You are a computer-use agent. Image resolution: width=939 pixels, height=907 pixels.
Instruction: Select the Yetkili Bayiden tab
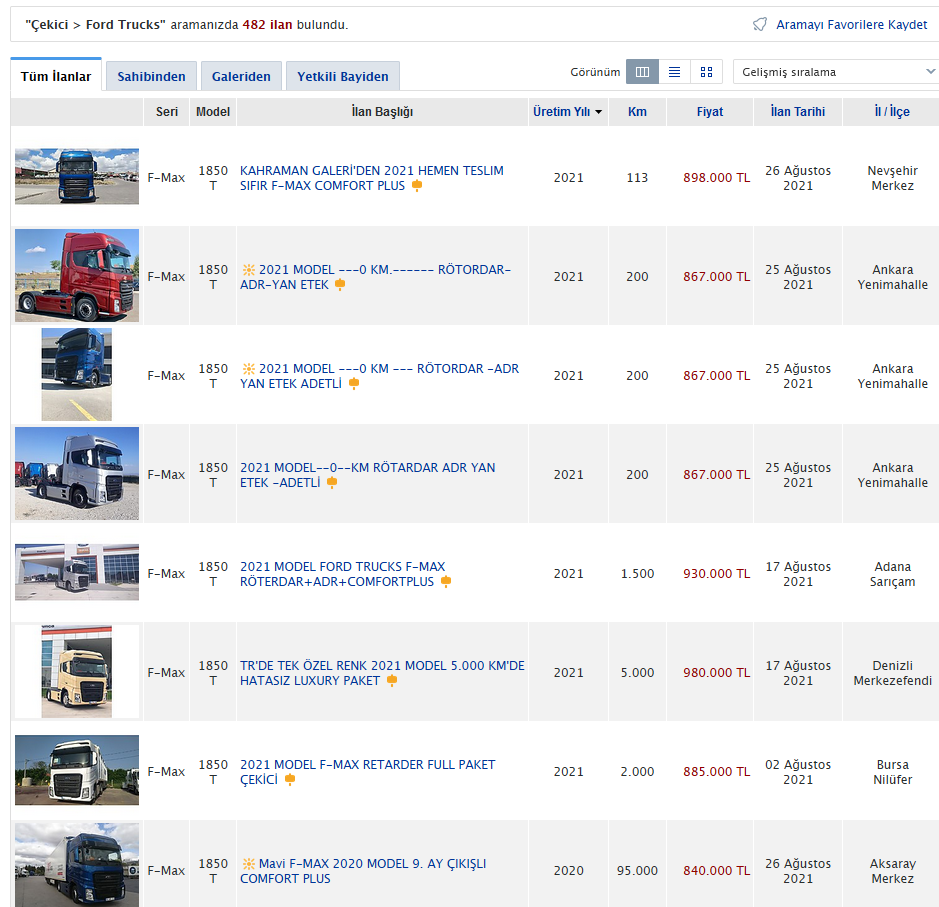(x=342, y=77)
